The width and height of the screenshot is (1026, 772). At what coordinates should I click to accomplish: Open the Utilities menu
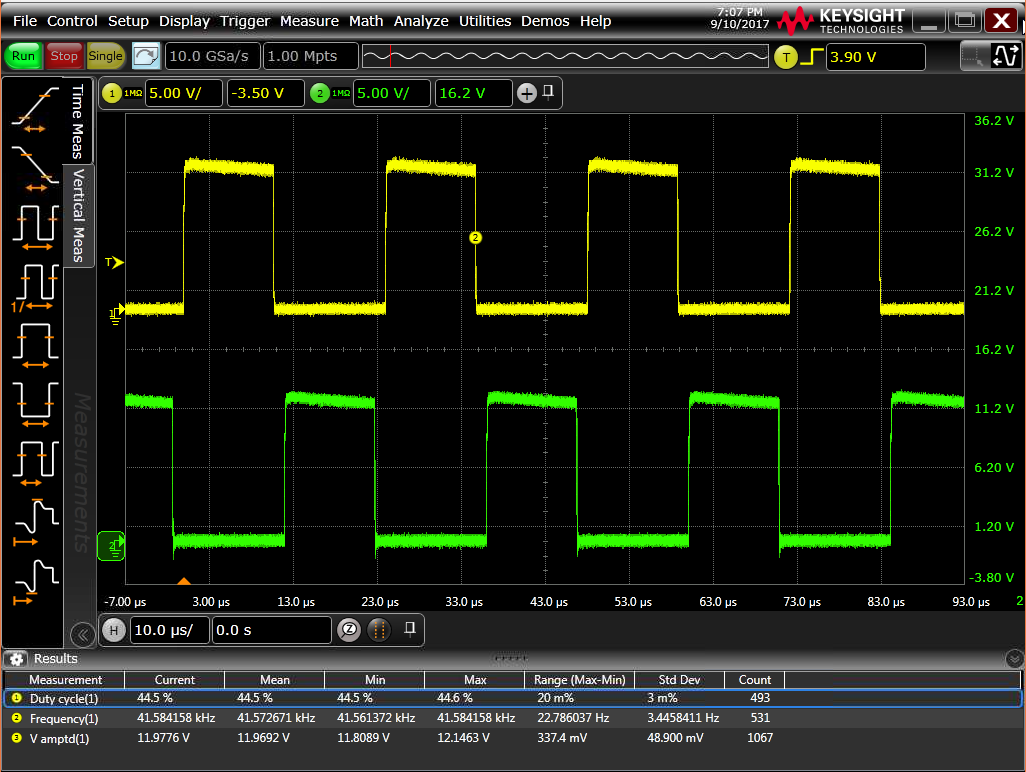[485, 21]
